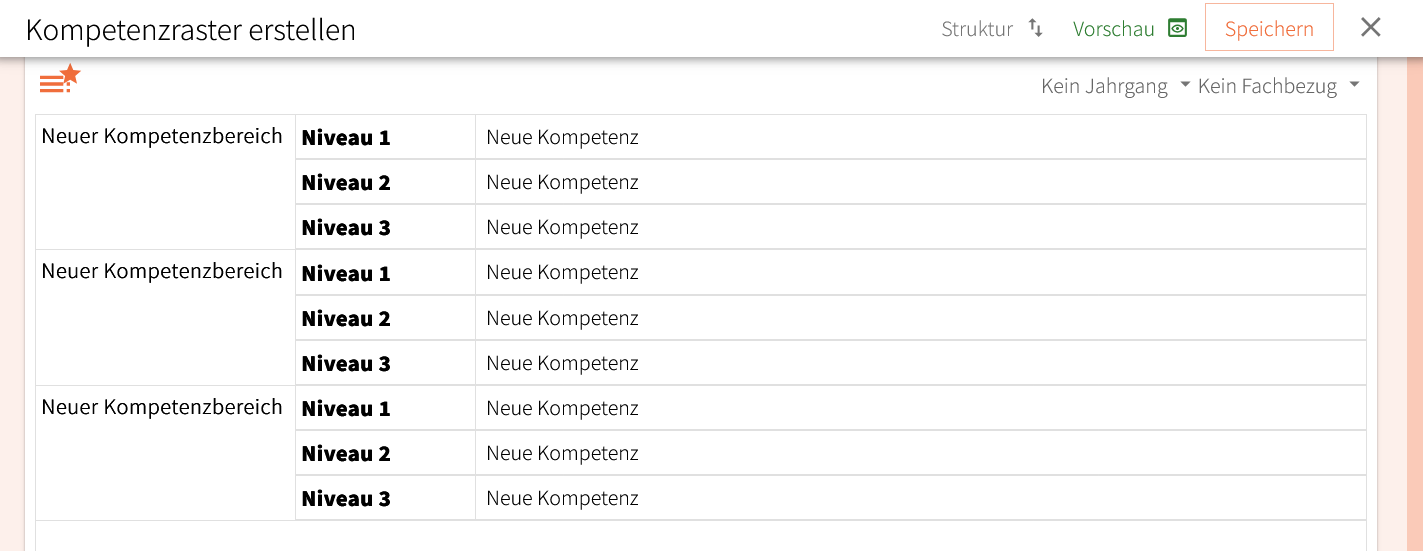
Task: Edit Neue Kompetenz for third Niveau 2
Action: click(562, 454)
